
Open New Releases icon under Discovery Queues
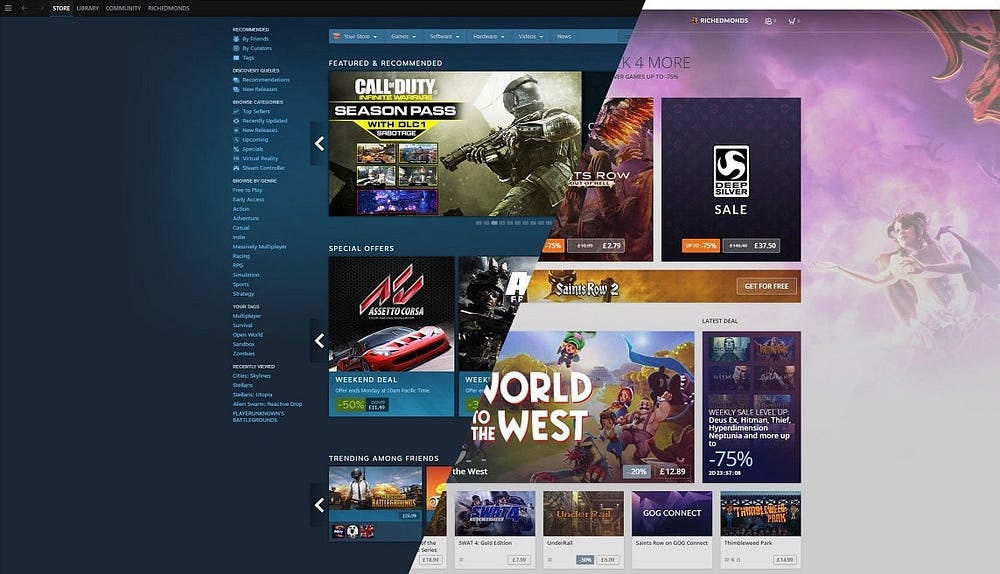(236, 89)
